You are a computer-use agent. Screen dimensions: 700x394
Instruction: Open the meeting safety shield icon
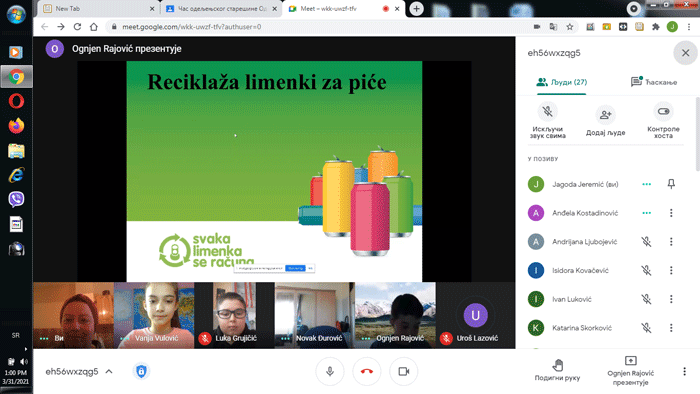pyautogui.click(x=141, y=371)
